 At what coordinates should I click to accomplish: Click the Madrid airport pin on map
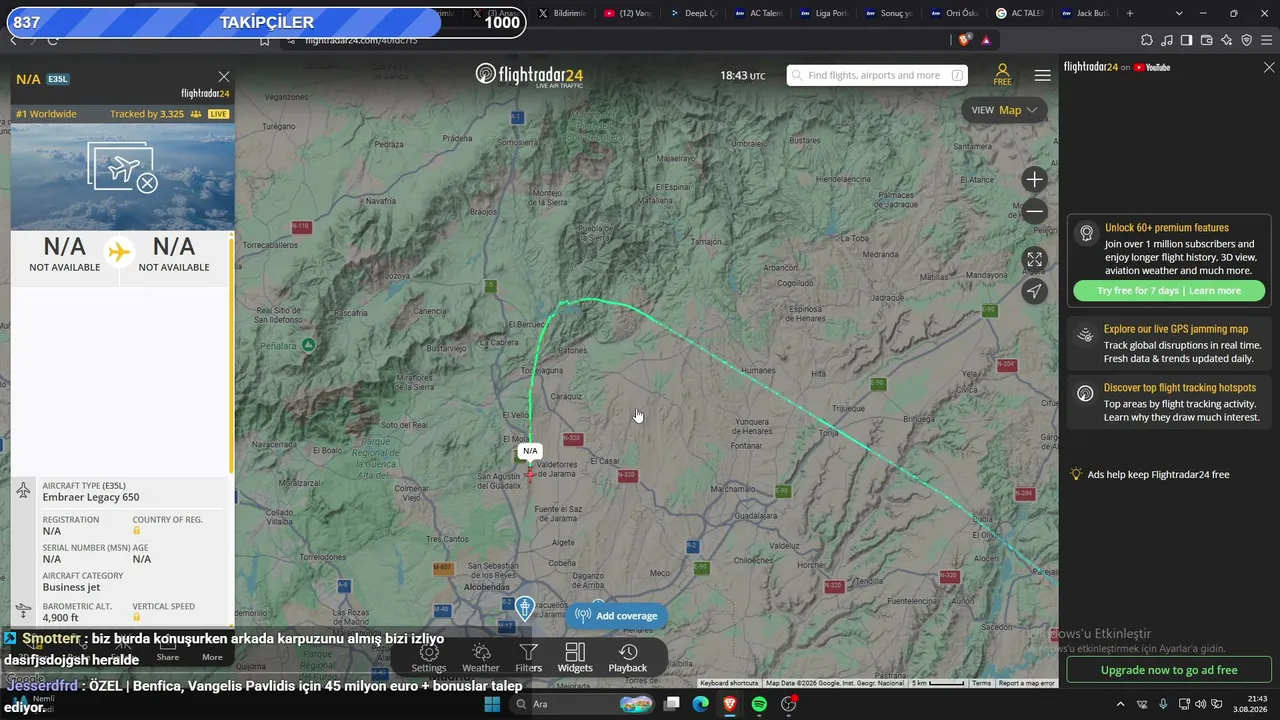tap(525, 608)
